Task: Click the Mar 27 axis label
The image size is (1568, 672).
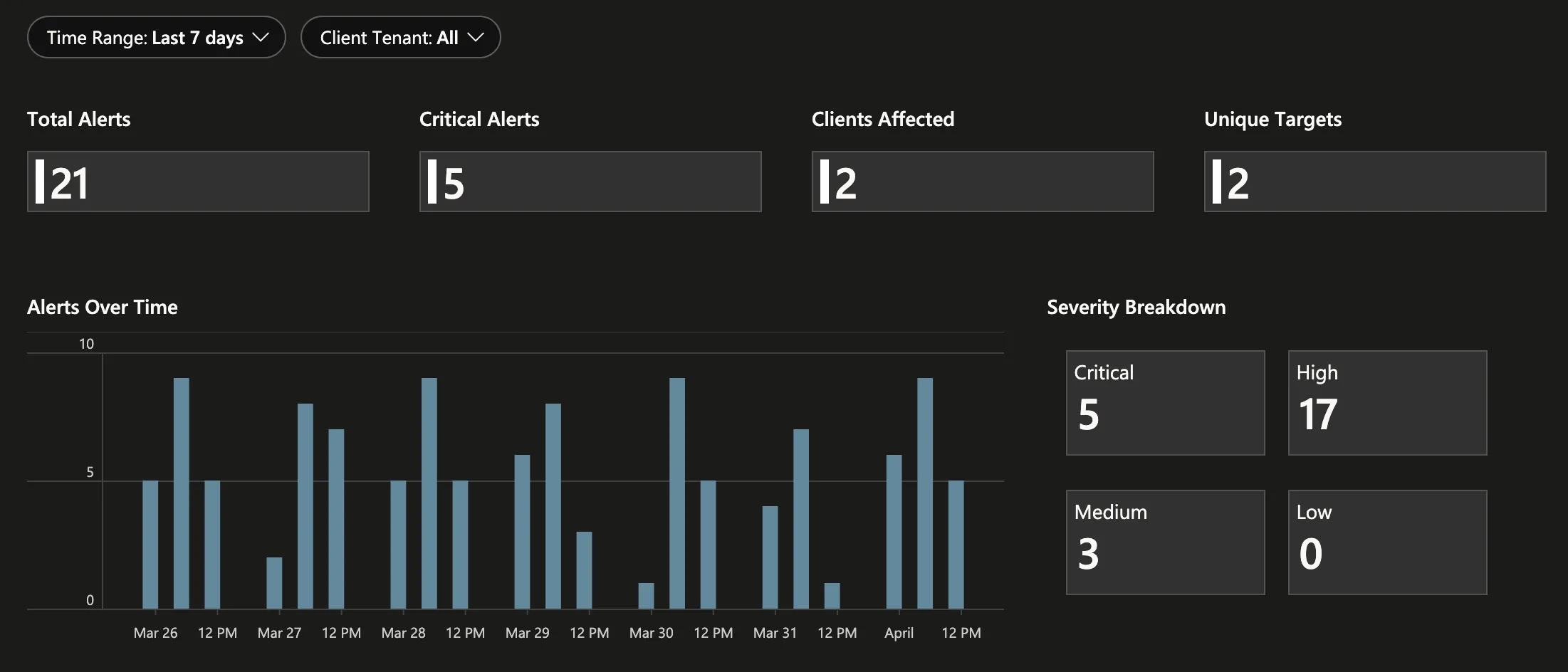Action: pyautogui.click(x=279, y=632)
